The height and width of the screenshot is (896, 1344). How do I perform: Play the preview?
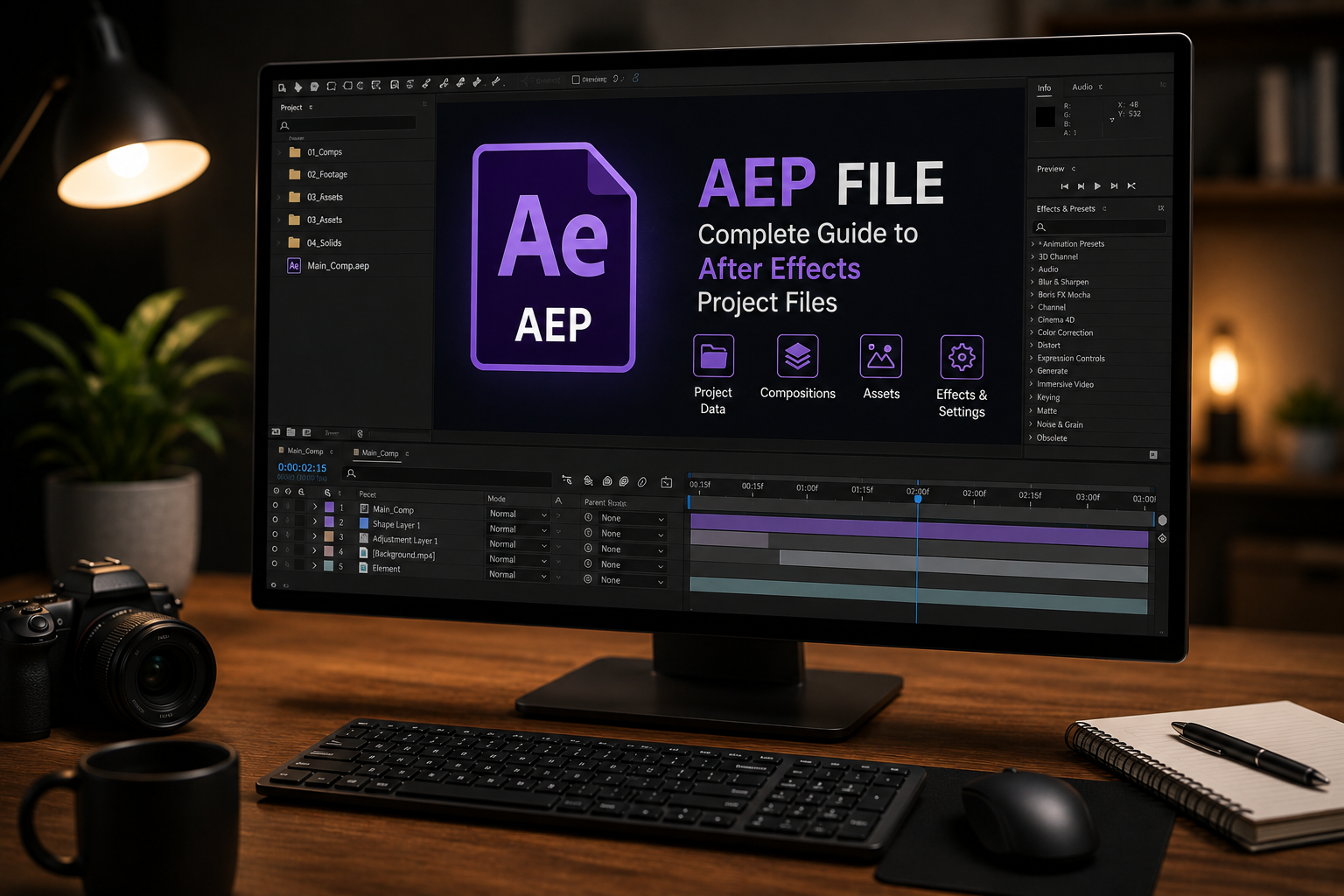1097,185
